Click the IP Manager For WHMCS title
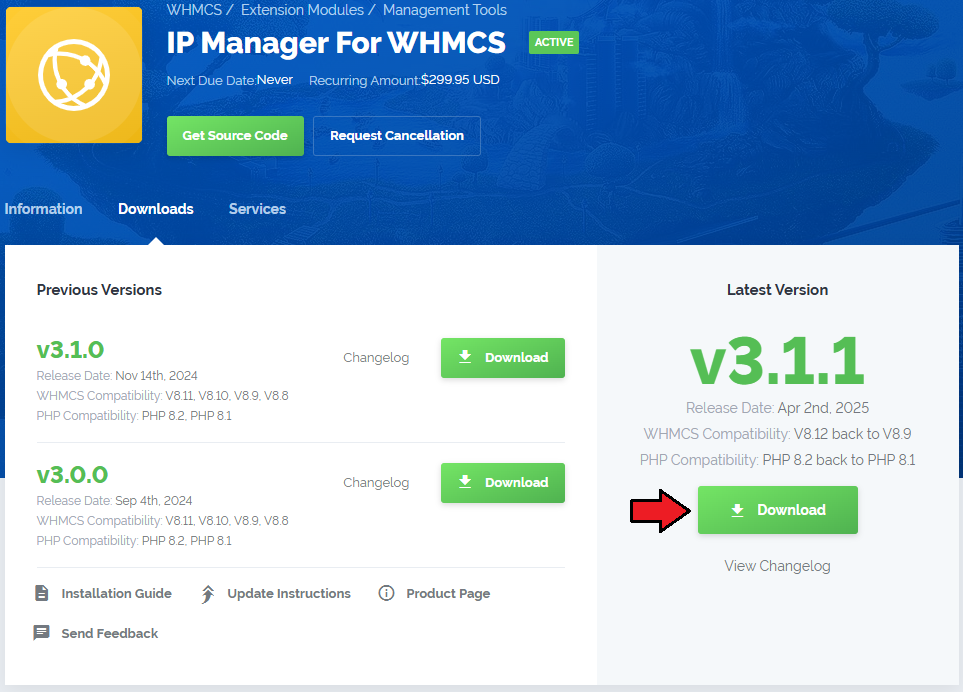The image size is (963, 692). pos(336,42)
